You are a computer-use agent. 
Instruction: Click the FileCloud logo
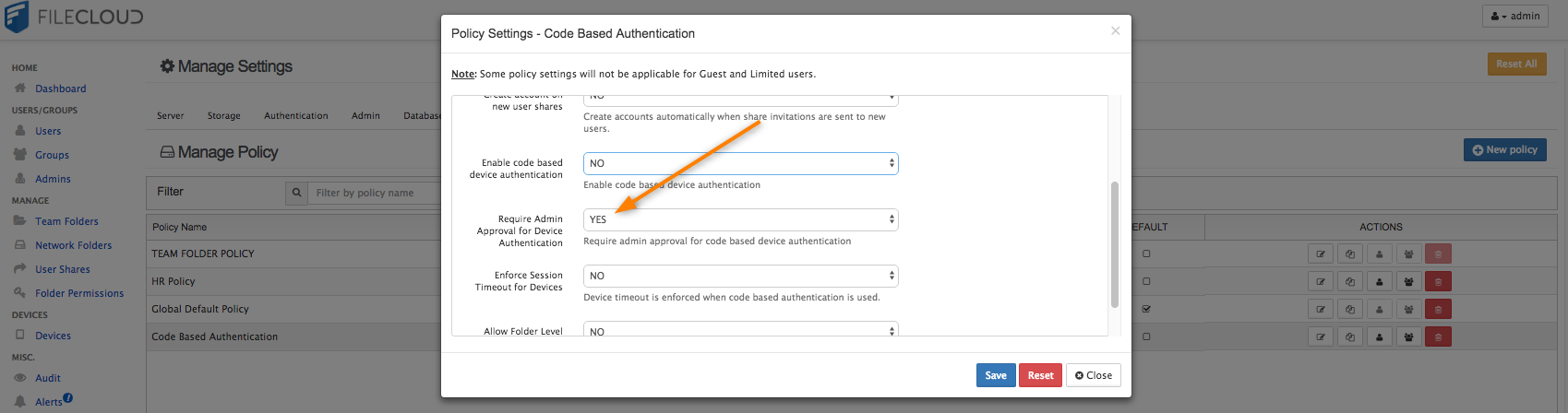coord(75,17)
